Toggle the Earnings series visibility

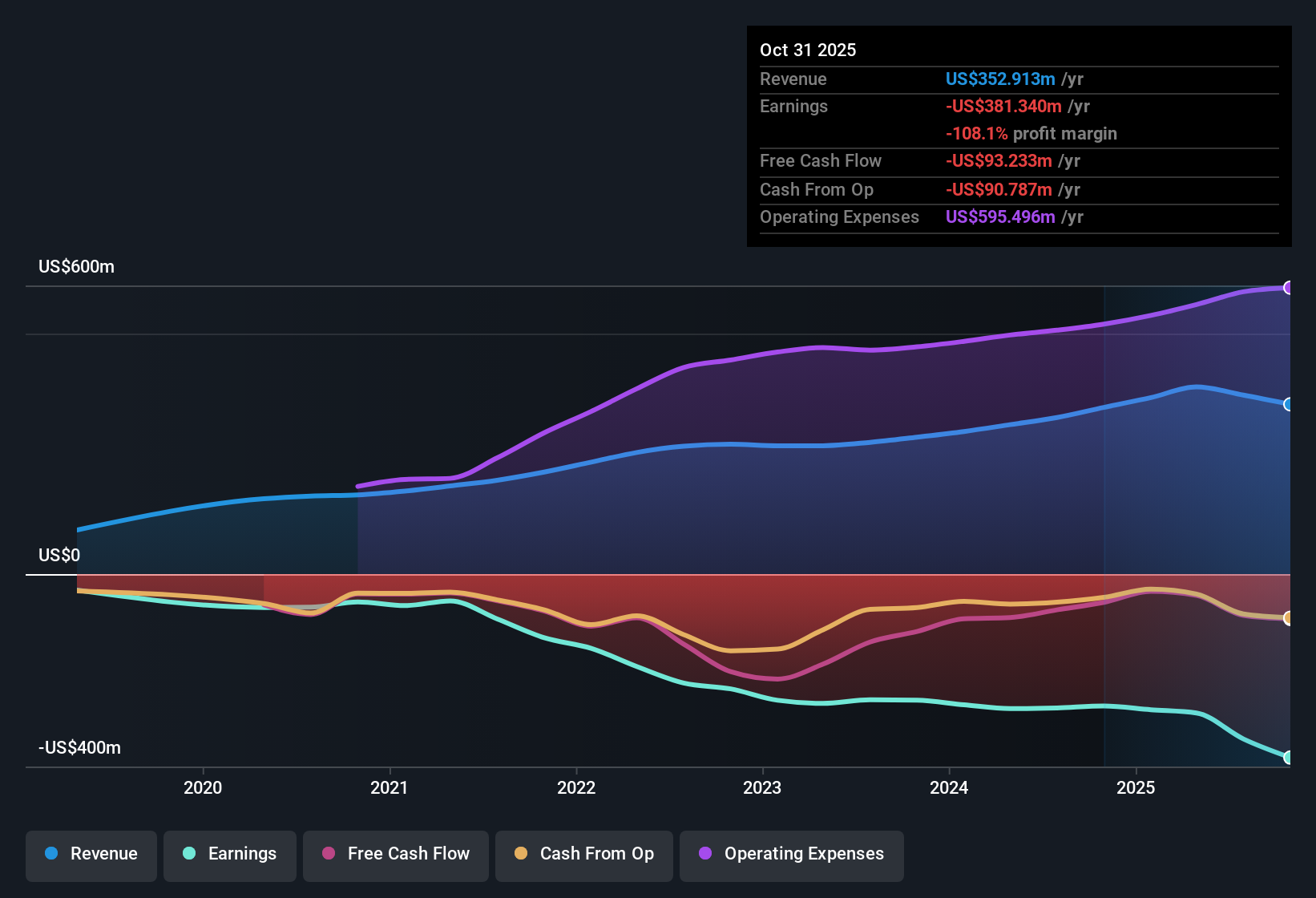click(230, 854)
